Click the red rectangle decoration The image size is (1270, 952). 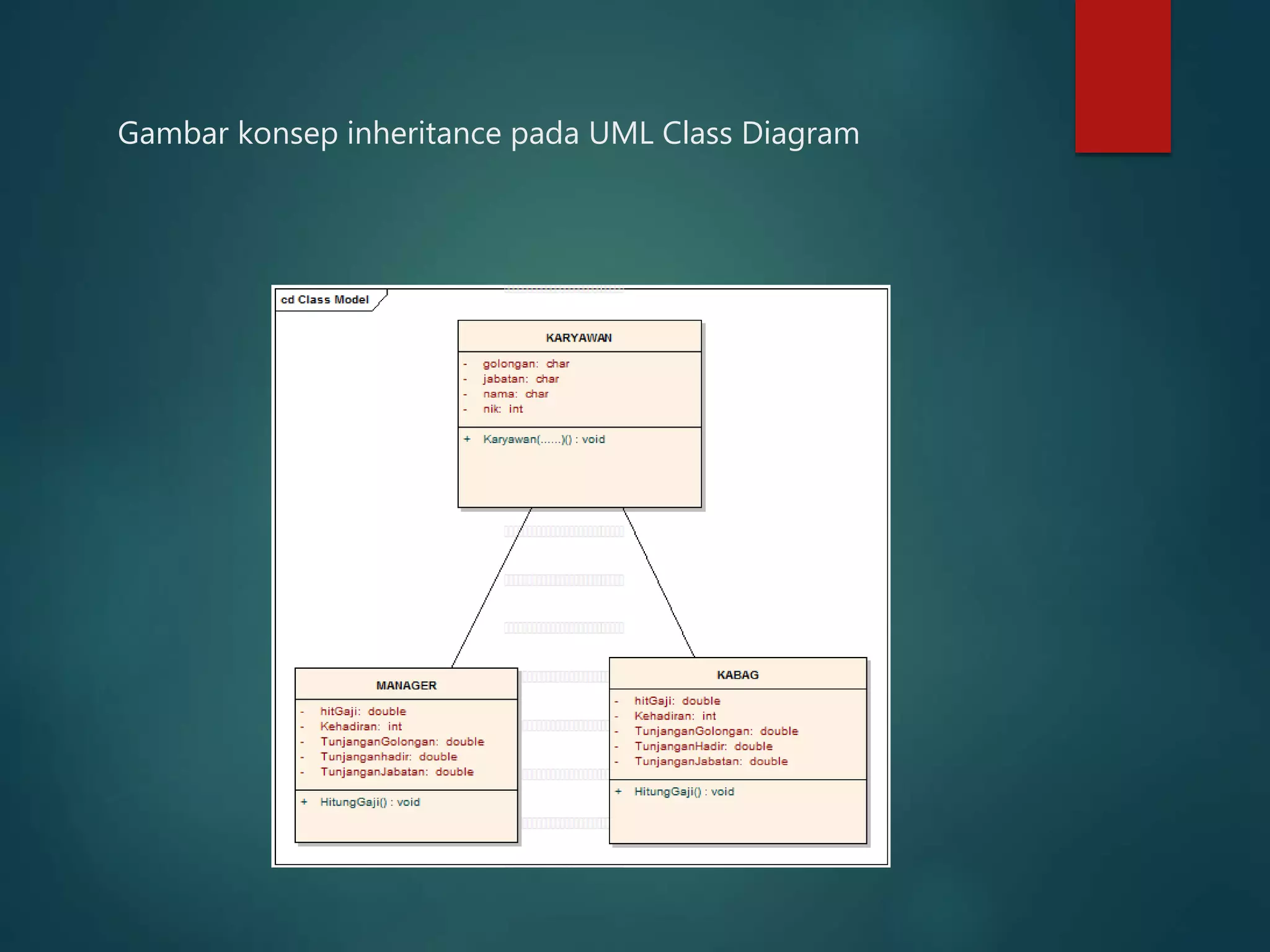[1122, 76]
